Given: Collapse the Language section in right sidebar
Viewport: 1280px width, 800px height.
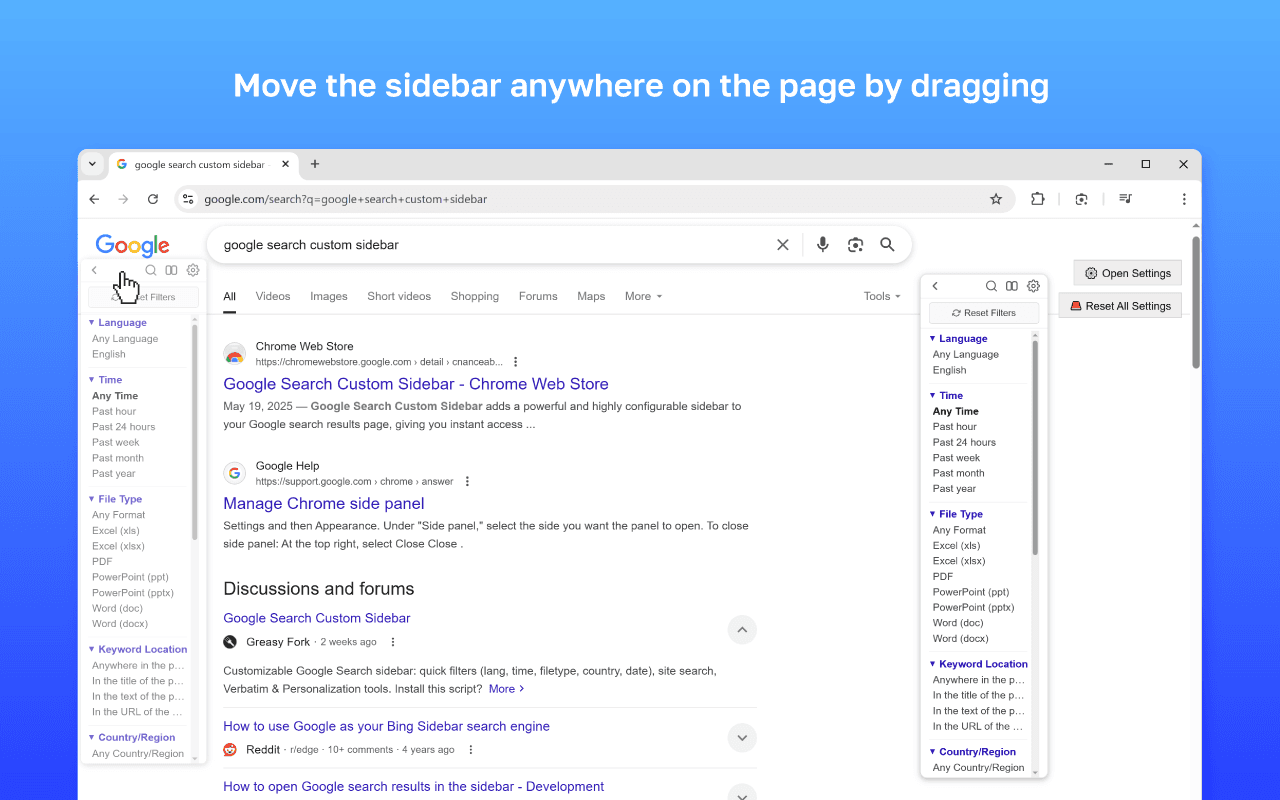Looking at the screenshot, I should point(957,339).
